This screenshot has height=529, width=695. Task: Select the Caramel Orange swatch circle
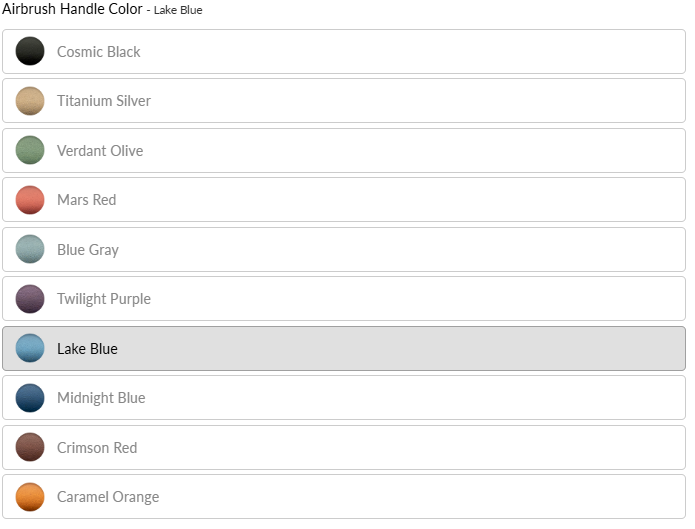pyautogui.click(x=30, y=497)
